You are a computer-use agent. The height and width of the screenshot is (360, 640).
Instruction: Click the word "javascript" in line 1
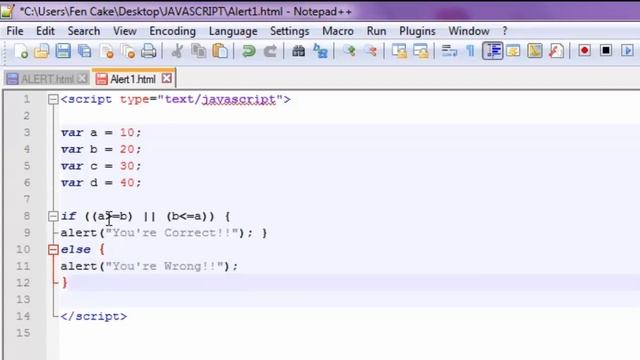(239, 100)
